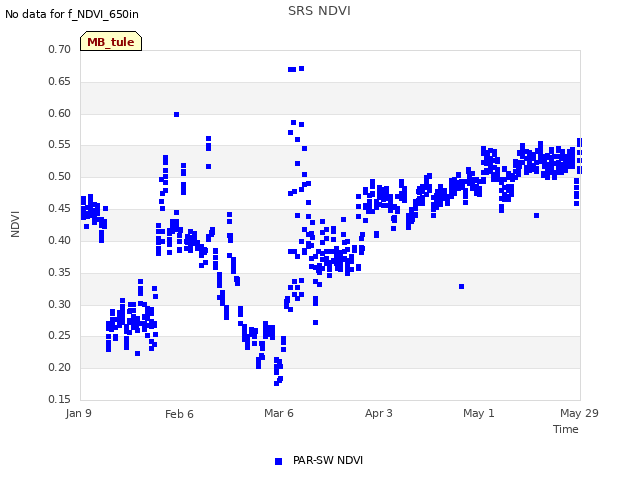Click the 0.35 y-axis tick label
This screenshot has height=480, width=640.
60,272
